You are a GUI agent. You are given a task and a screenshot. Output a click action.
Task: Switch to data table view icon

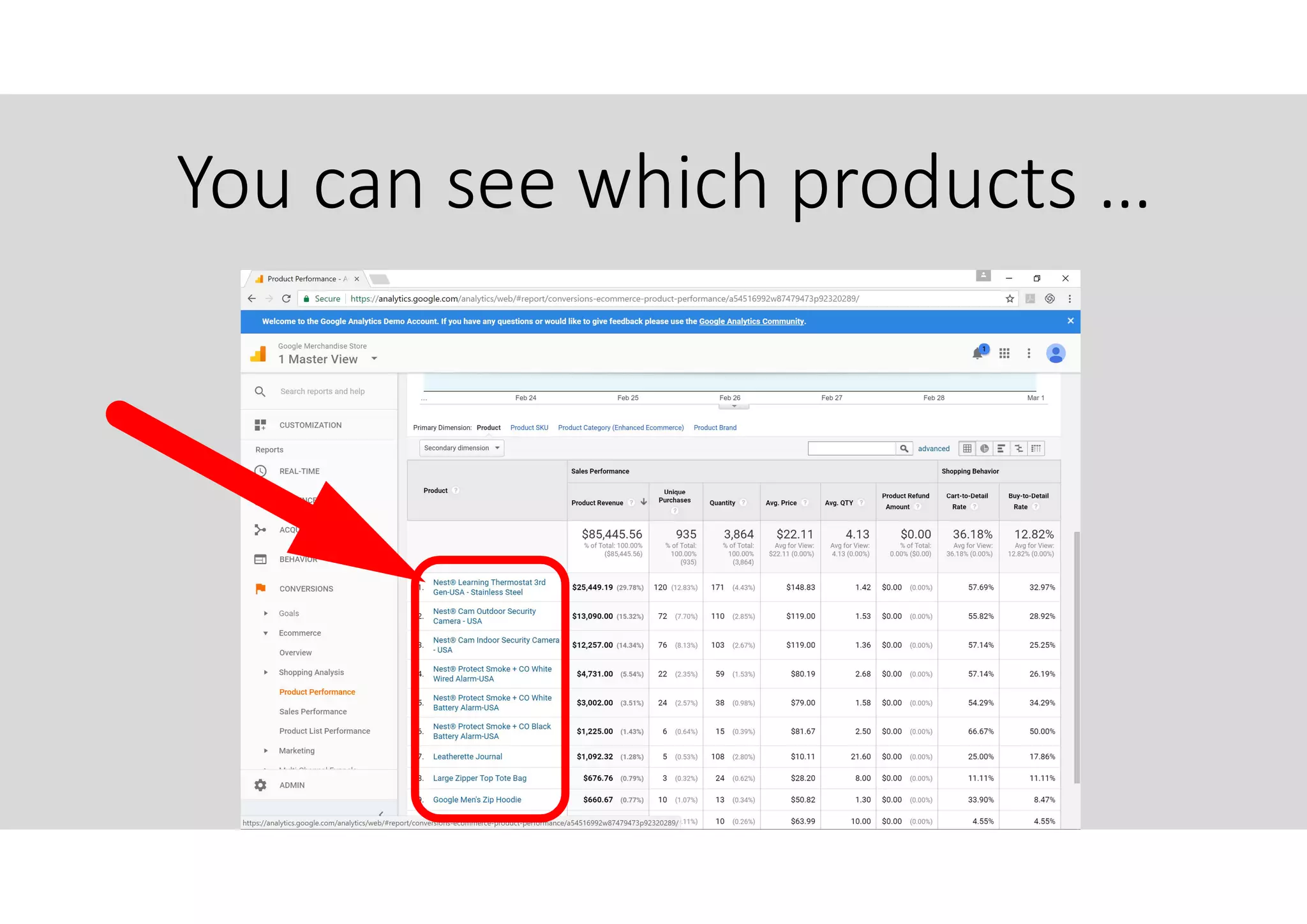(x=967, y=449)
